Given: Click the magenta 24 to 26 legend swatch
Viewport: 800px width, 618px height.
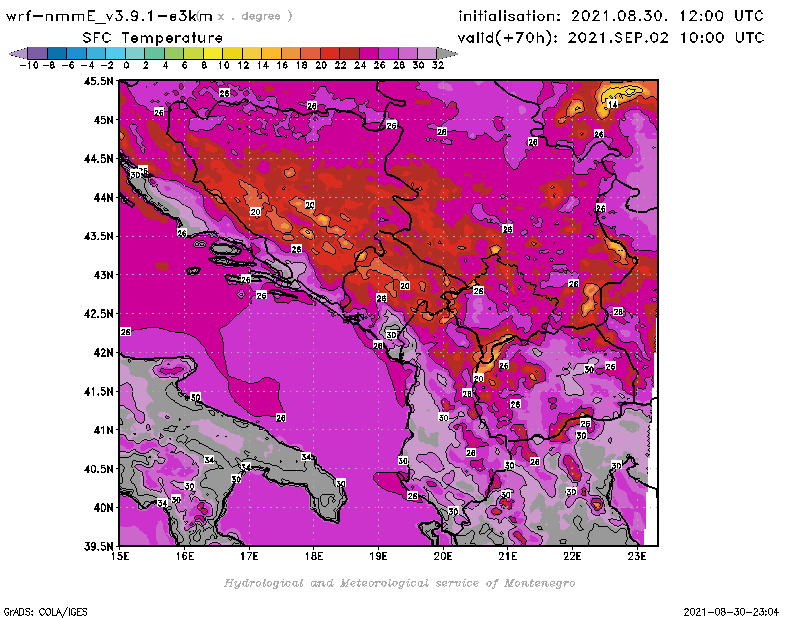Looking at the screenshot, I should point(369,53).
